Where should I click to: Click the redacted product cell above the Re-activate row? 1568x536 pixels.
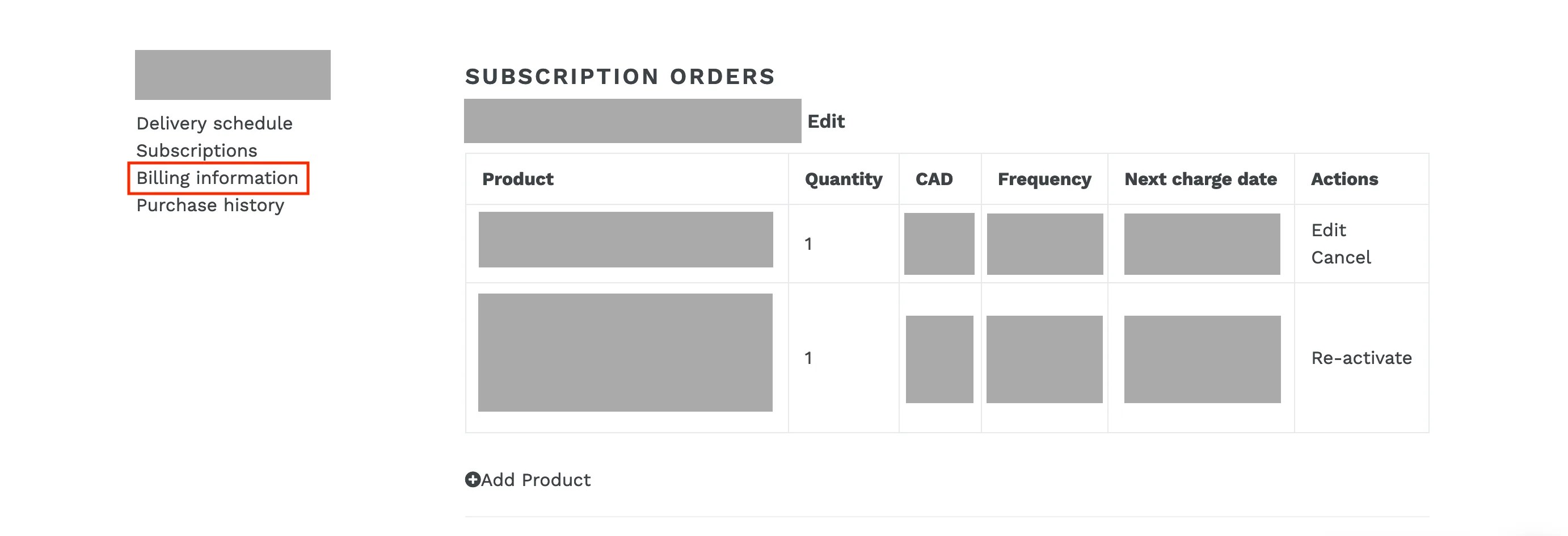[626, 240]
